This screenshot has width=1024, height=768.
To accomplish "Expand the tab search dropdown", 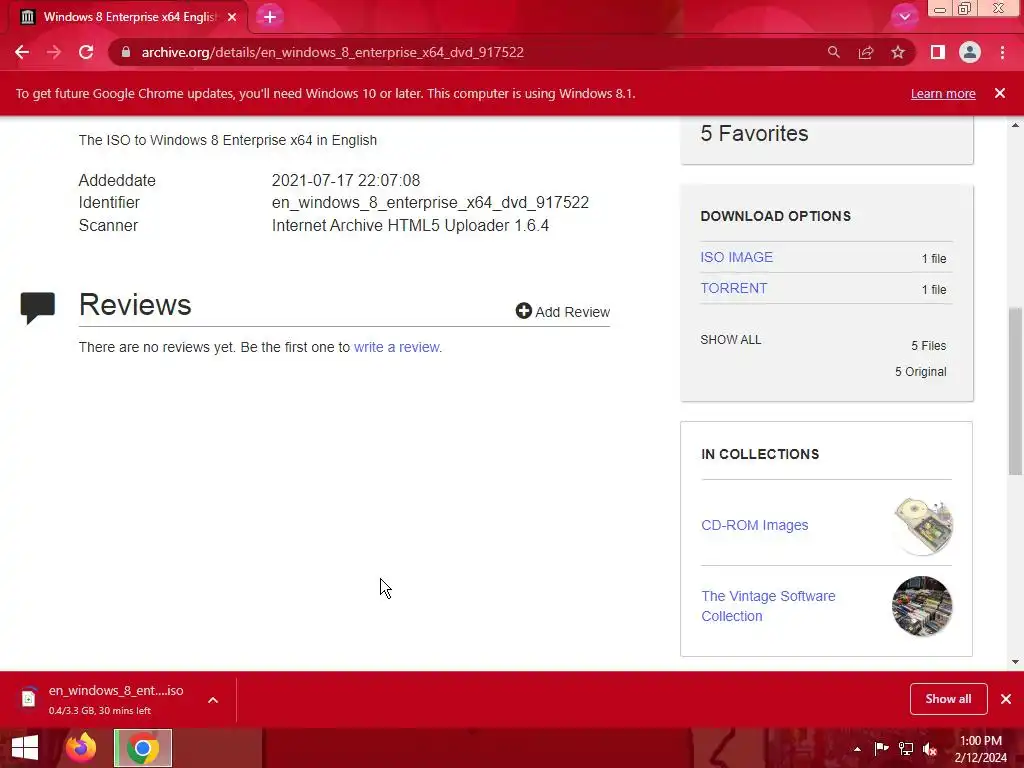I will pos(904,17).
